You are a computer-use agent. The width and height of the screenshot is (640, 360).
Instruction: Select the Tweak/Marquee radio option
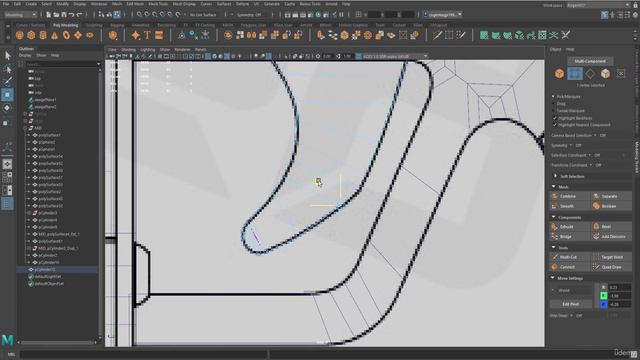[x=554, y=111]
